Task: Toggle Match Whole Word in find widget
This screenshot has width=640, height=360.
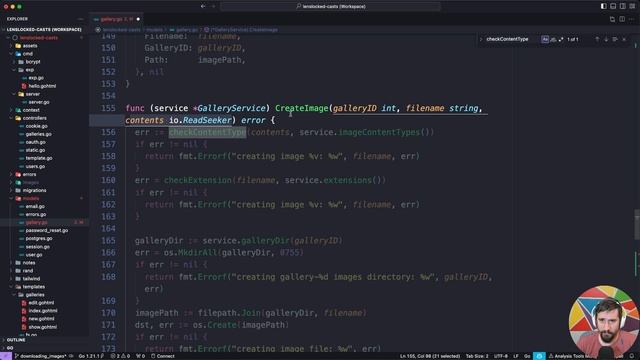Action: coord(553,39)
